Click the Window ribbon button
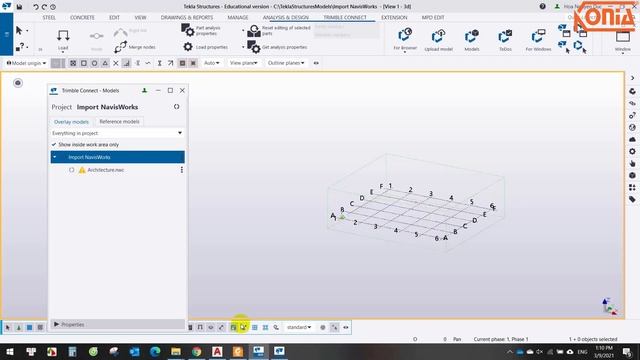640x360 pixels. pos(622,41)
